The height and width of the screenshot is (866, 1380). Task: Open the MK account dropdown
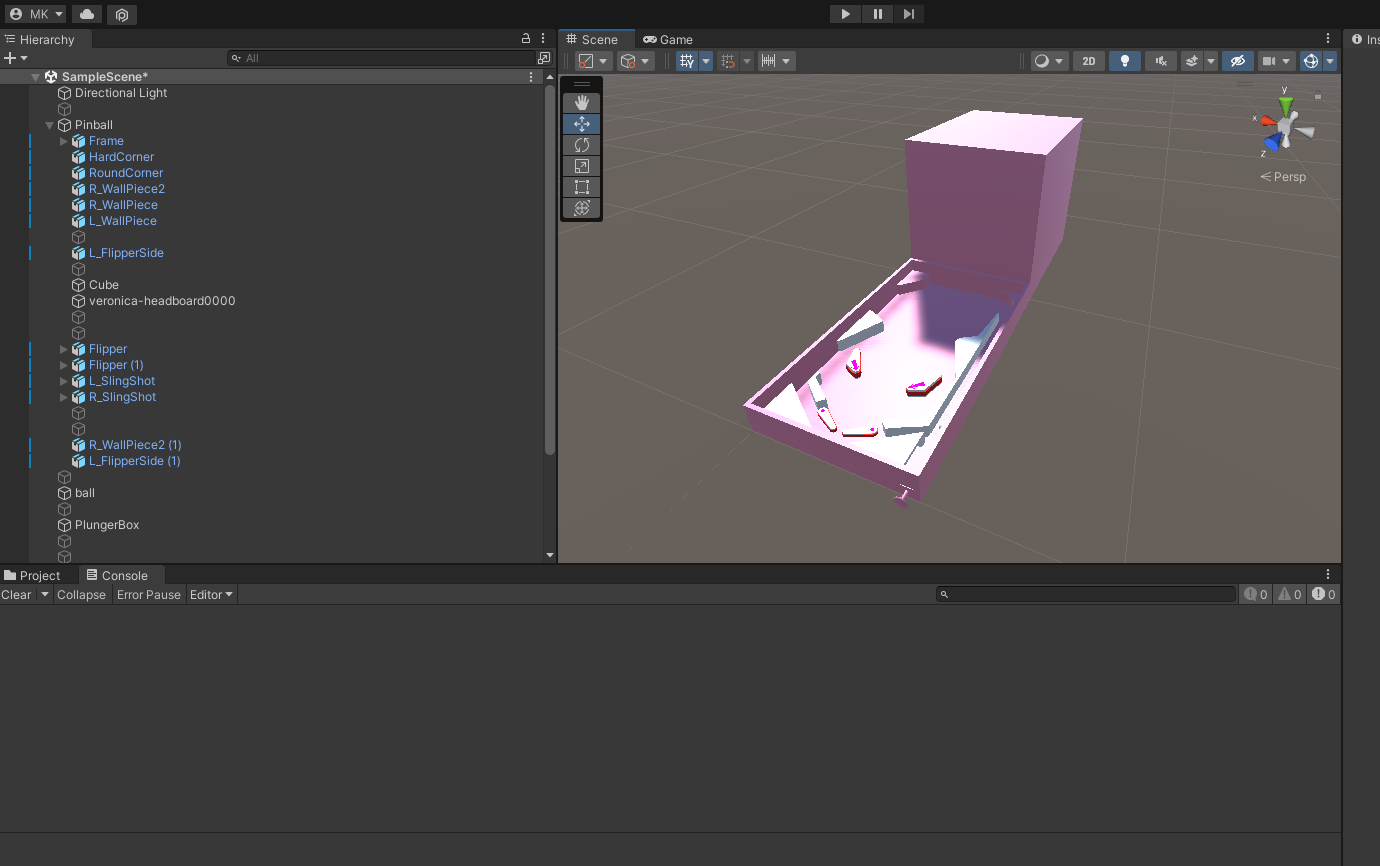coord(36,14)
